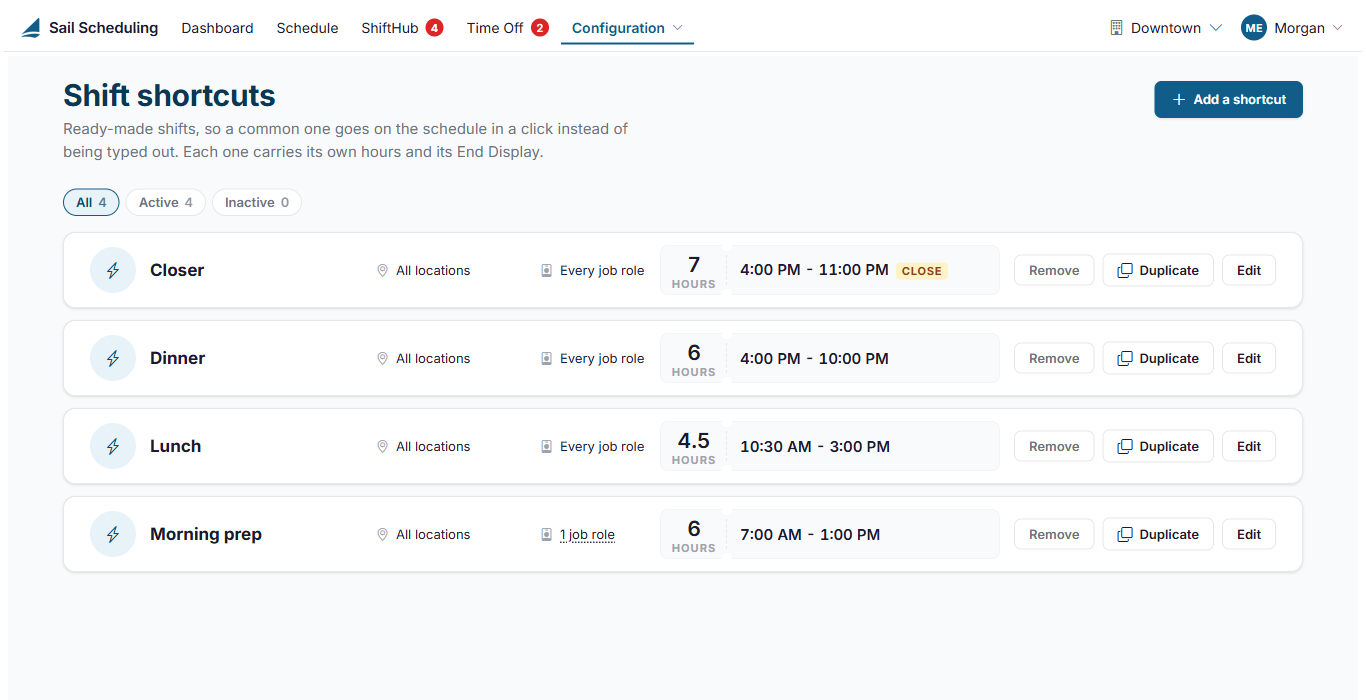Duplicate the Dinner shortcut
The height and width of the screenshot is (700, 1366).
tap(1158, 358)
